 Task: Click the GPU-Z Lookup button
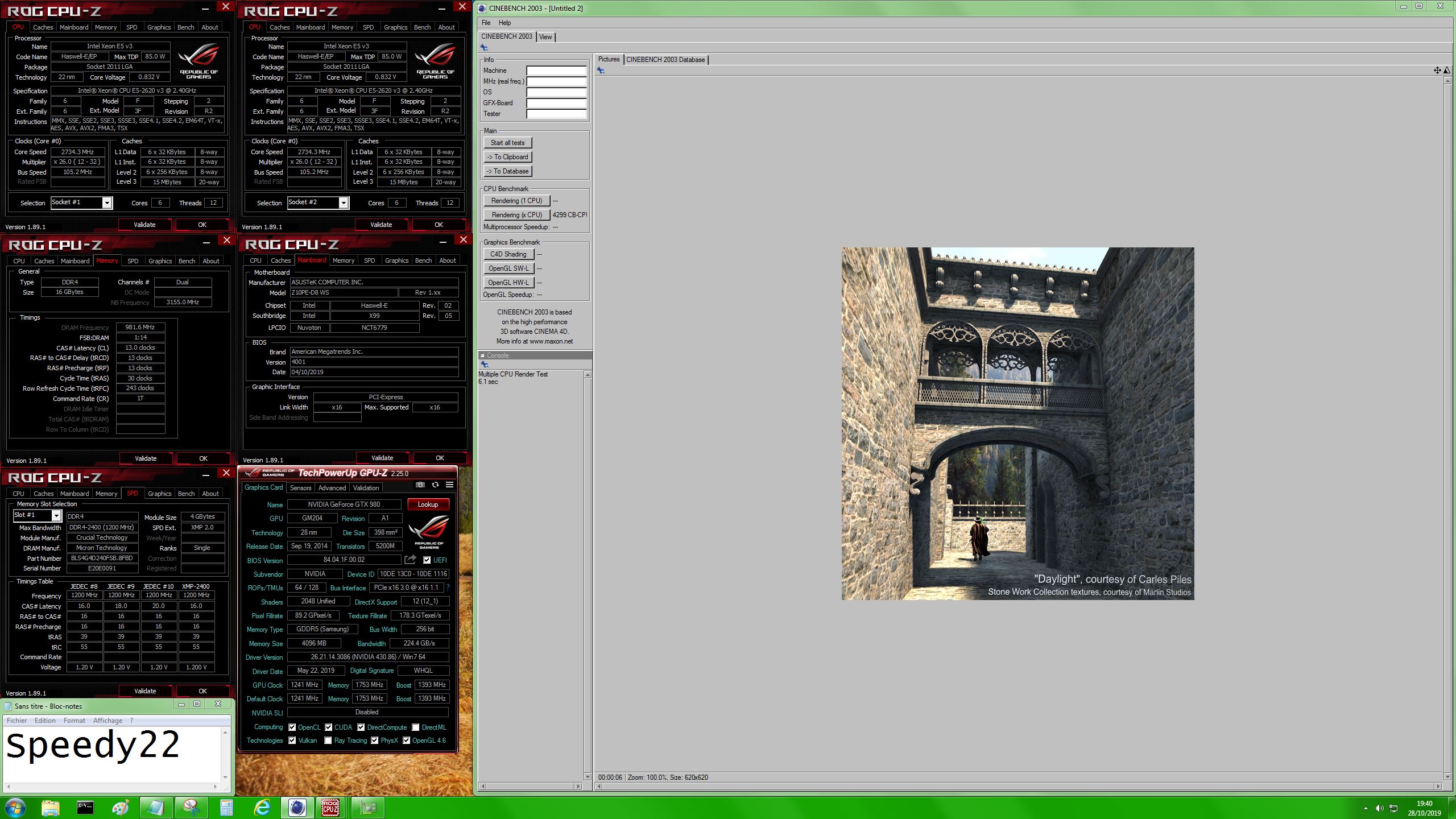click(x=428, y=504)
